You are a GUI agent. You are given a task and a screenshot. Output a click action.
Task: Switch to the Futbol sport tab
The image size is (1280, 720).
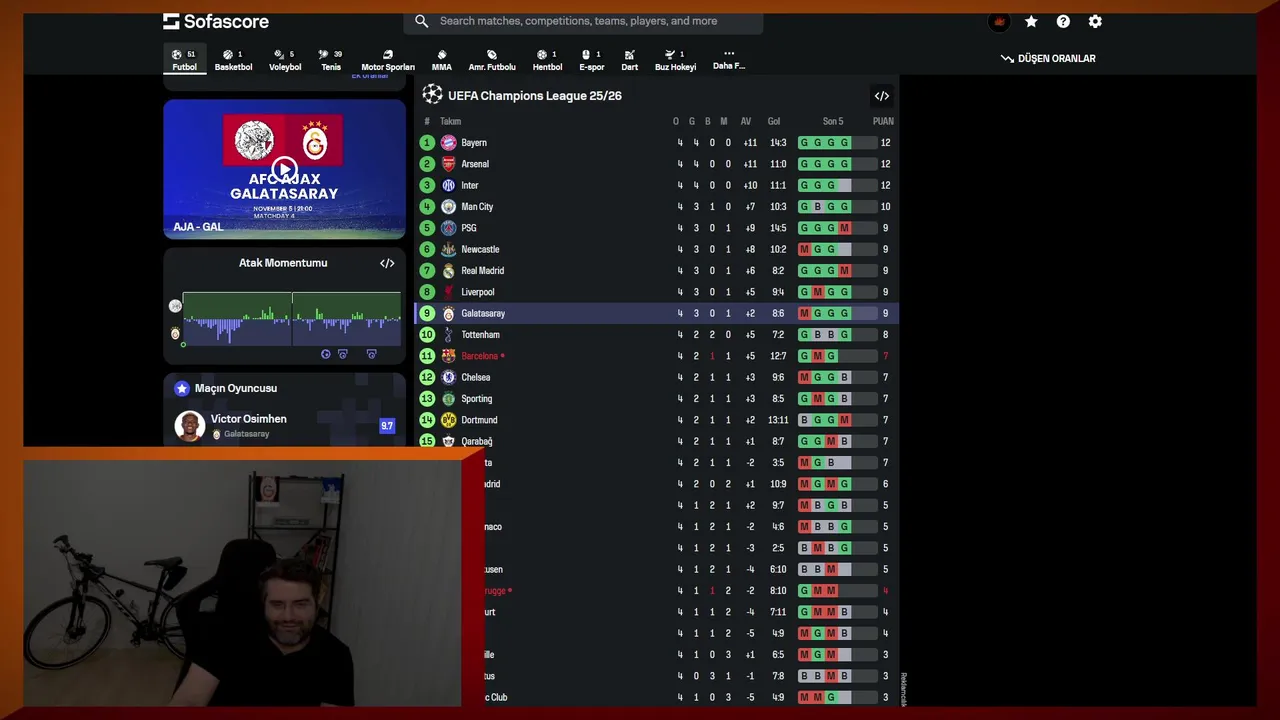pyautogui.click(x=184, y=60)
